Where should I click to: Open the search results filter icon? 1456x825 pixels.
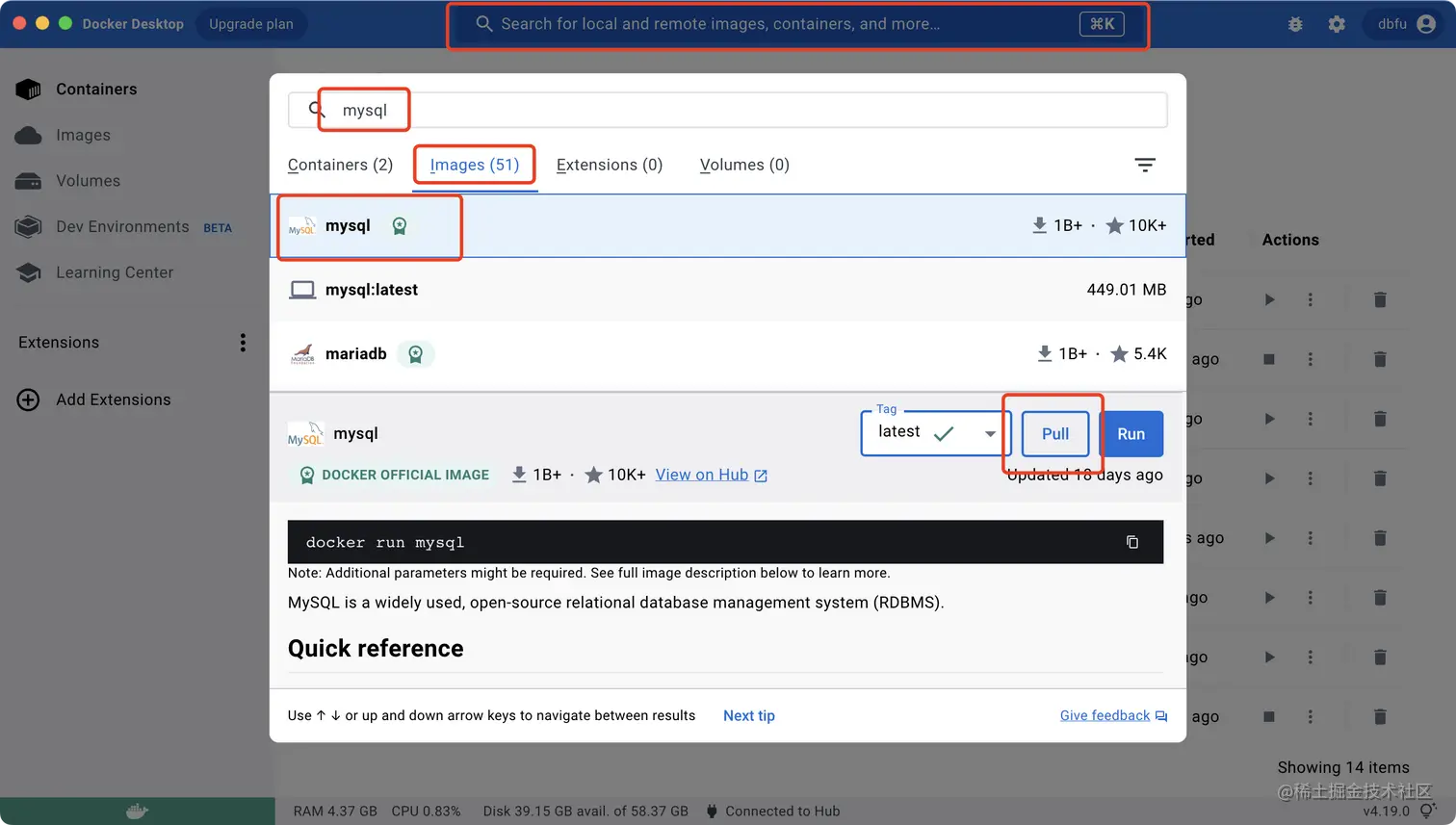(x=1144, y=166)
